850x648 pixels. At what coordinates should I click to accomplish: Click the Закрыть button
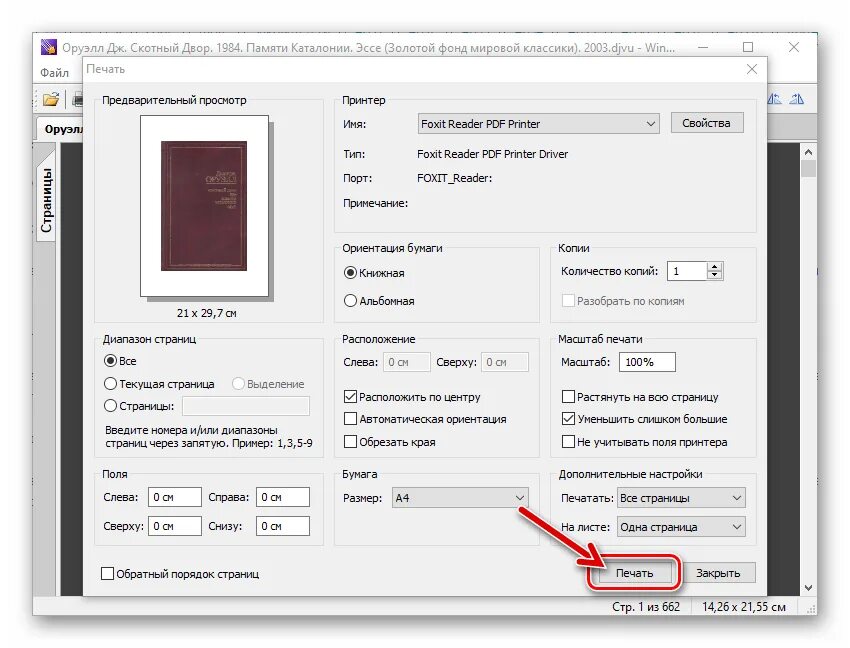click(x=718, y=573)
